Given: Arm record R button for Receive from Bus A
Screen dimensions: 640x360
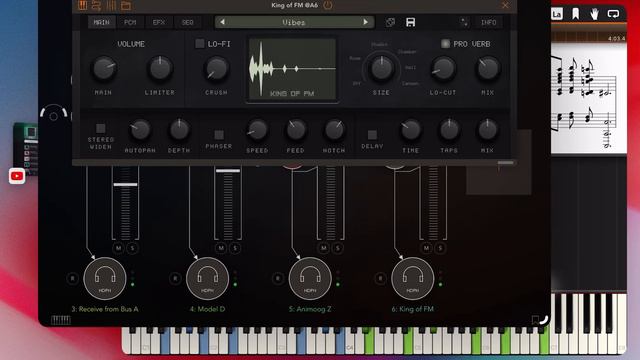Looking at the screenshot, I should [73, 279].
